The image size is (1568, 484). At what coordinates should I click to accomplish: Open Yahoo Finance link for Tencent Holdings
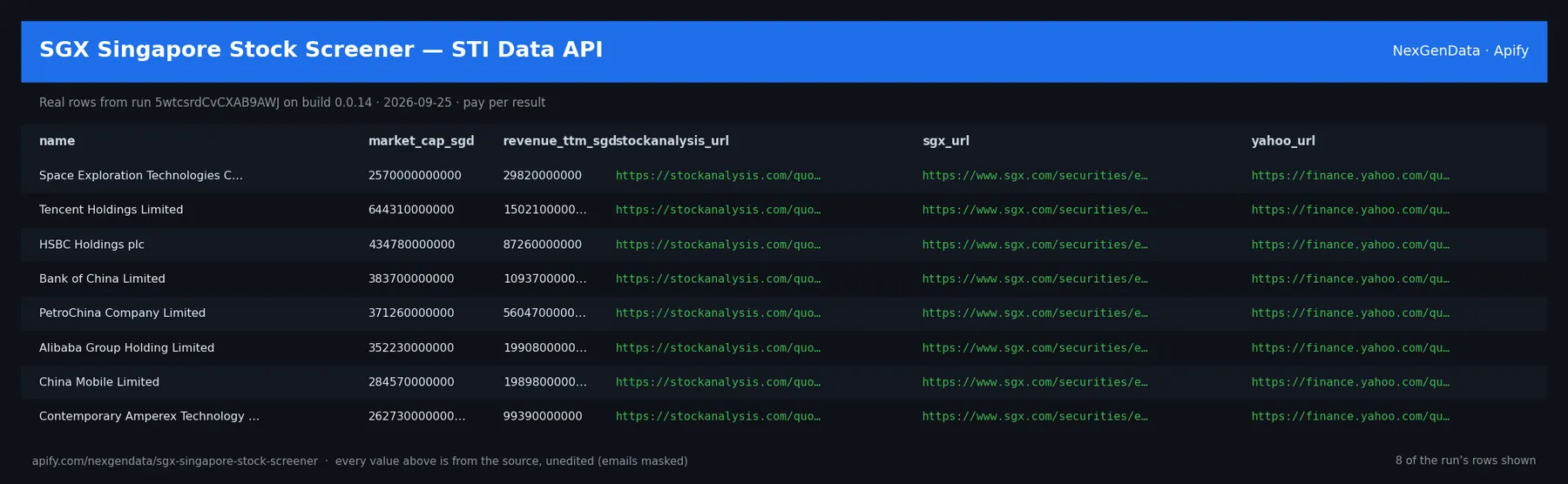click(x=1350, y=210)
